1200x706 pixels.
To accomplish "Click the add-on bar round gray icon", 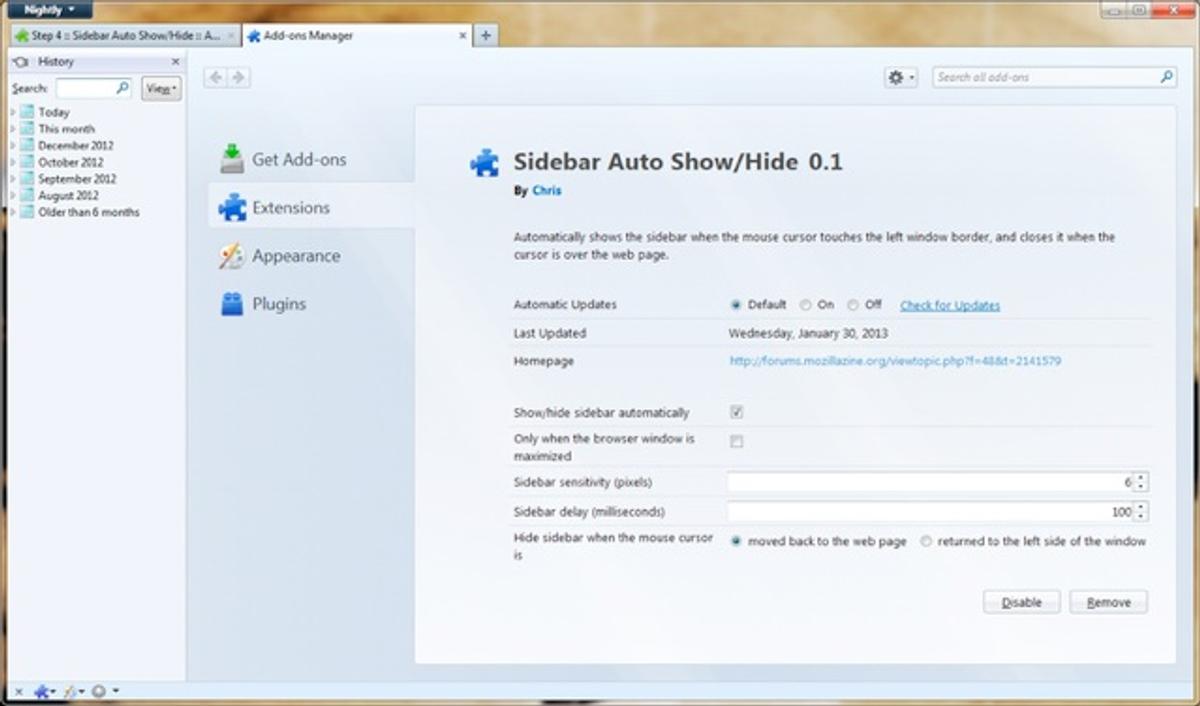I will click(99, 692).
